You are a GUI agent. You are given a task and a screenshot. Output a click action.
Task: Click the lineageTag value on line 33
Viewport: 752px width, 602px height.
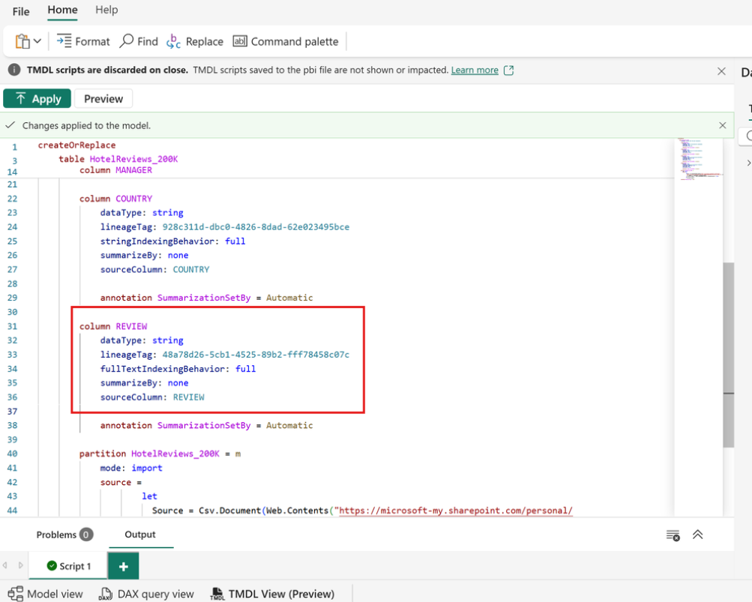(256, 354)
